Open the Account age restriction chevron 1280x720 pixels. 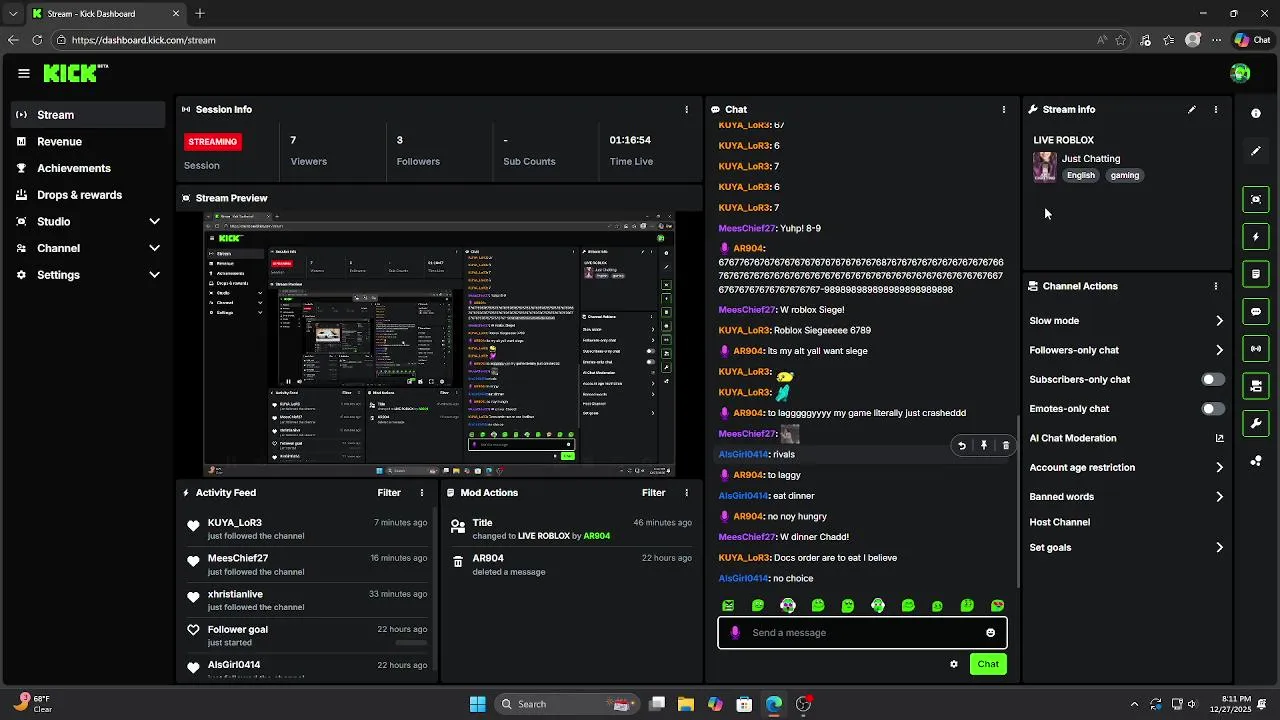click(x=1219, y=467)
